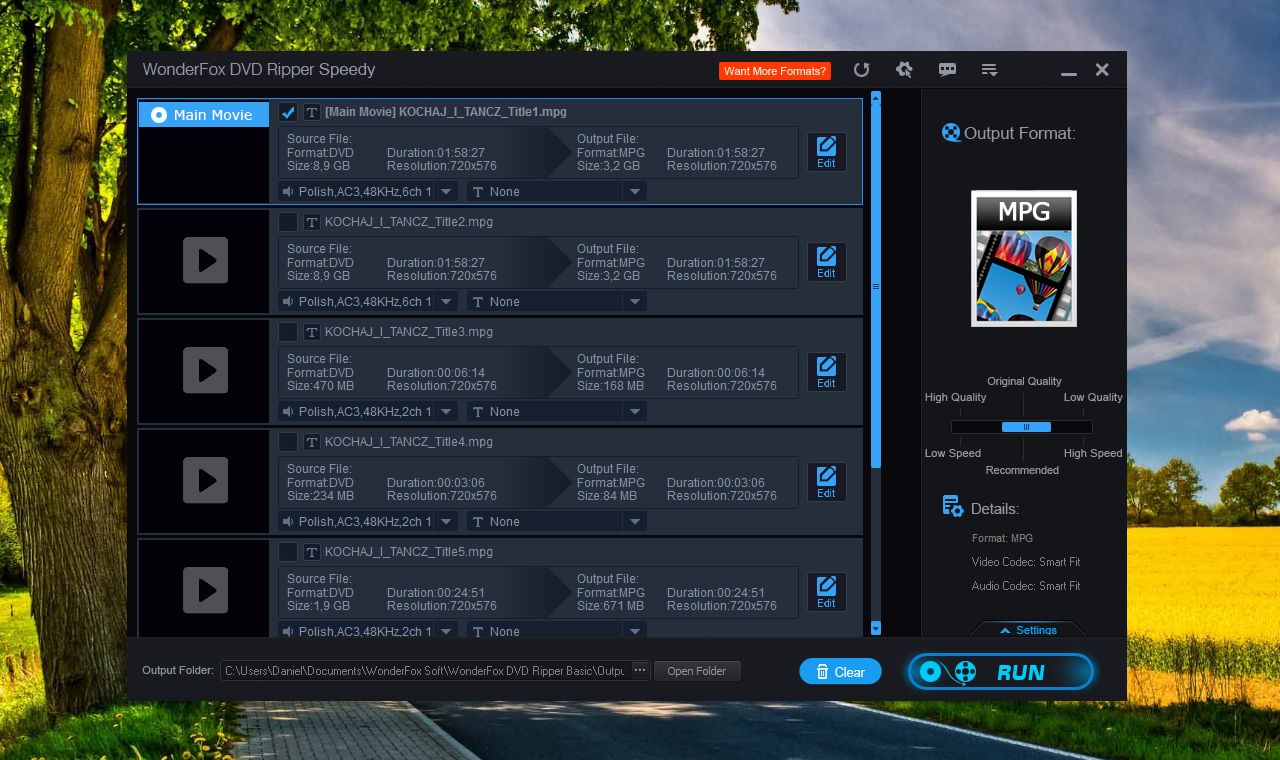Click scroll up arrow of title list
This screenshot has width=1280, height=760.
coord(876,98)
